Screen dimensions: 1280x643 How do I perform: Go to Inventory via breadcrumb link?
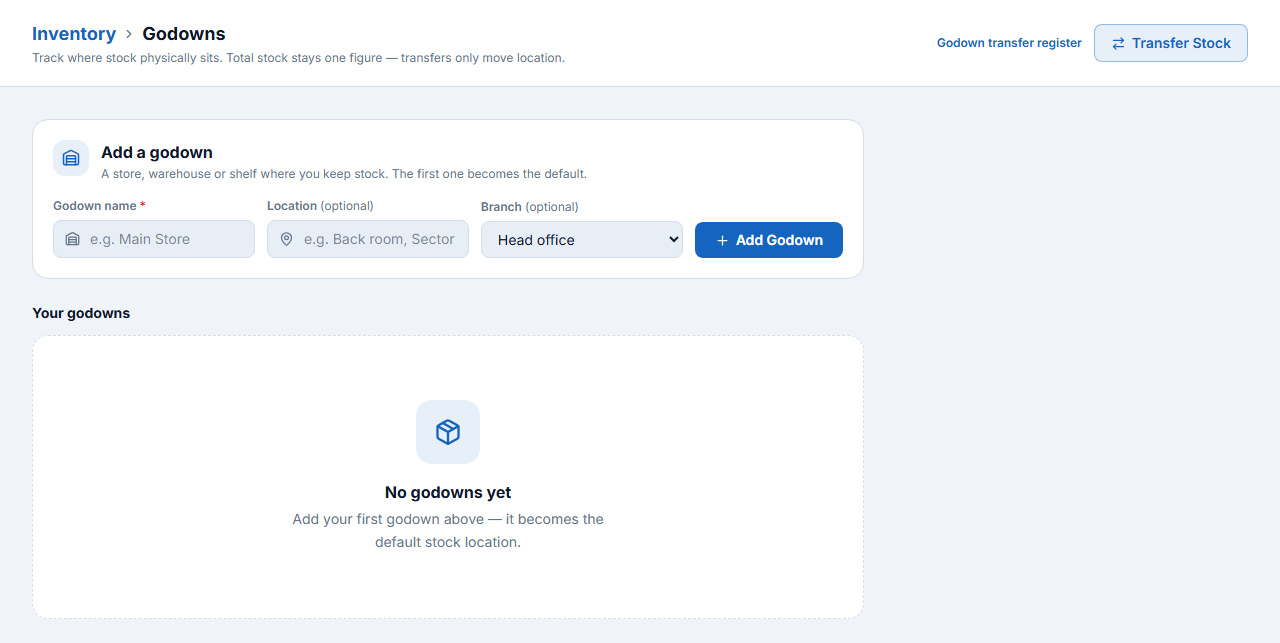[74, 34]
